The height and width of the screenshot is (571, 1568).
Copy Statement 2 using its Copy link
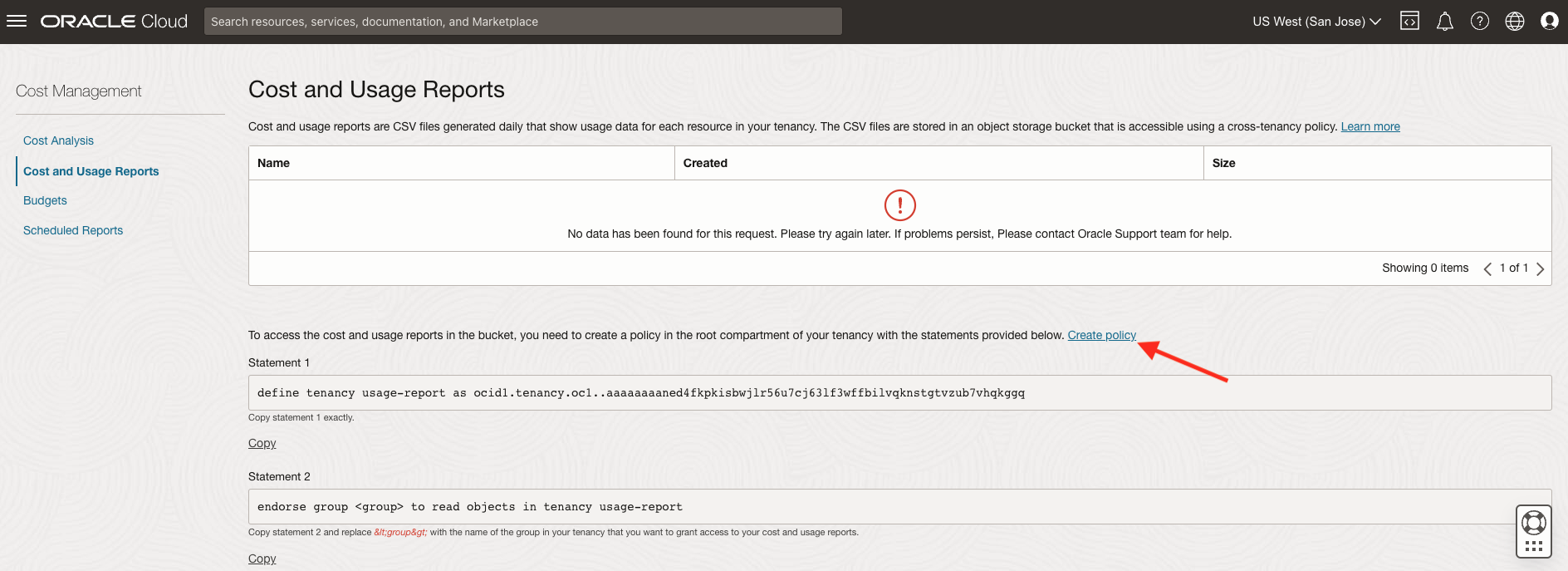pos(262,559)
